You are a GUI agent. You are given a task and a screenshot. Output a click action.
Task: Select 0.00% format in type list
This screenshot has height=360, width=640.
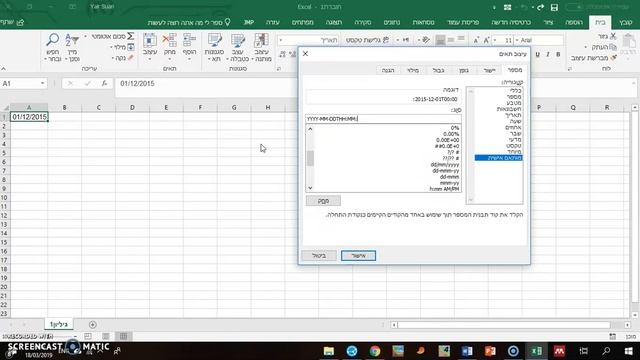451,134
